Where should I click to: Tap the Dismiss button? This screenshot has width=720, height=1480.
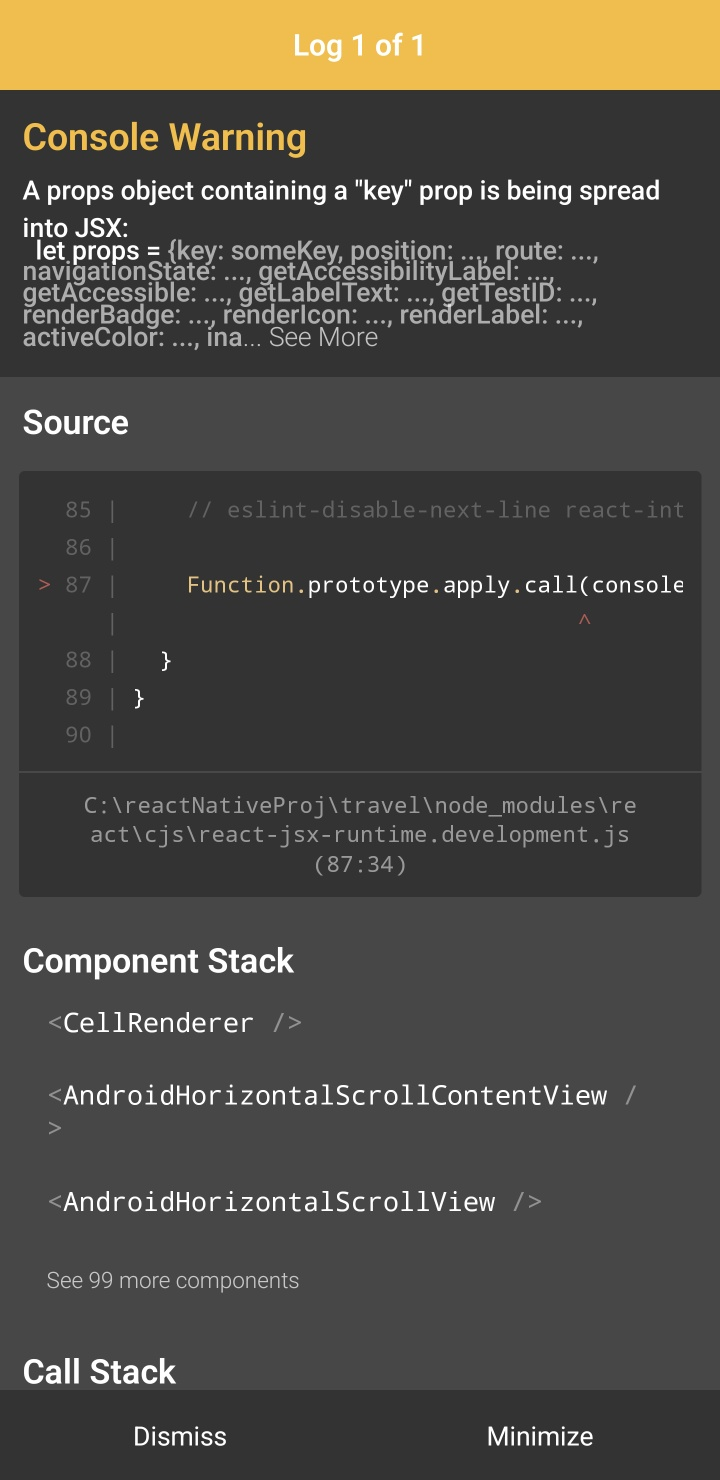180,1436
